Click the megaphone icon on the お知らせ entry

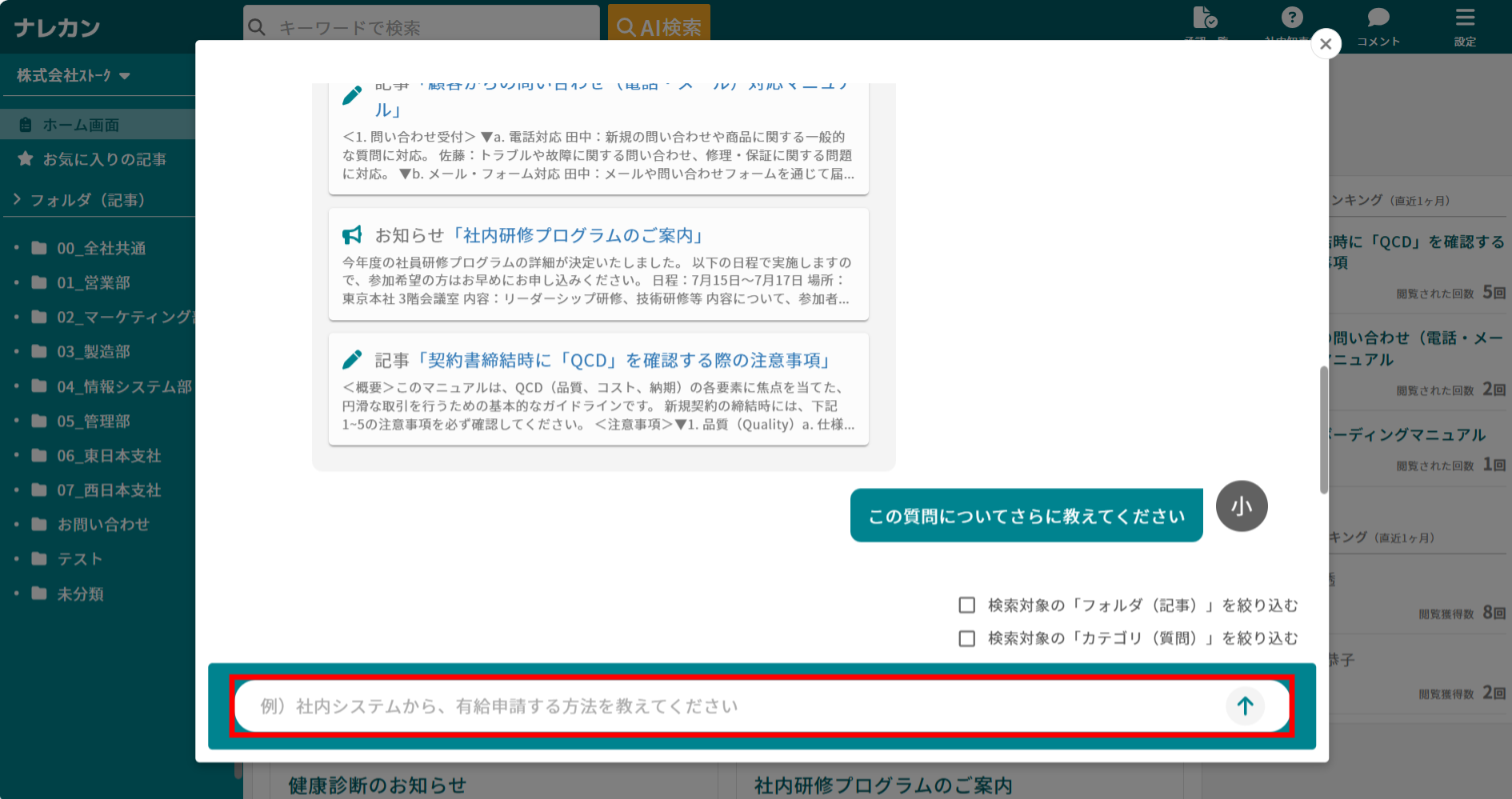(x=352, y=234)
